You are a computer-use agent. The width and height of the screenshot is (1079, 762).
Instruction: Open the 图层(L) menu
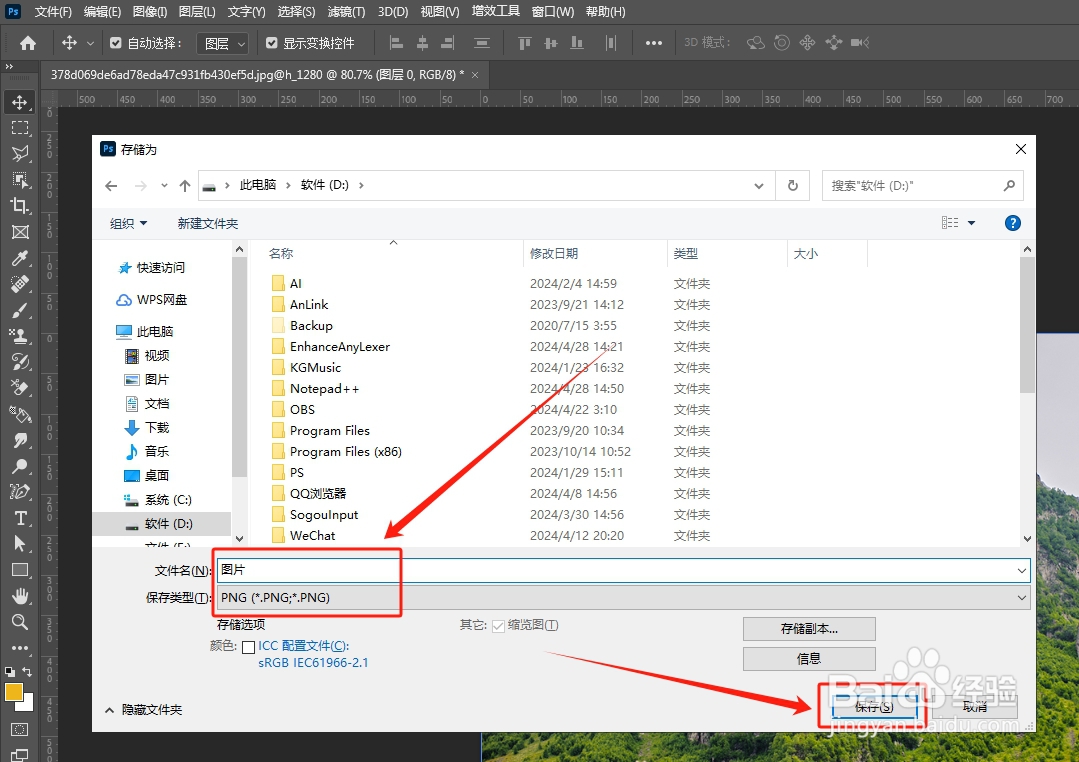point(197,12)
